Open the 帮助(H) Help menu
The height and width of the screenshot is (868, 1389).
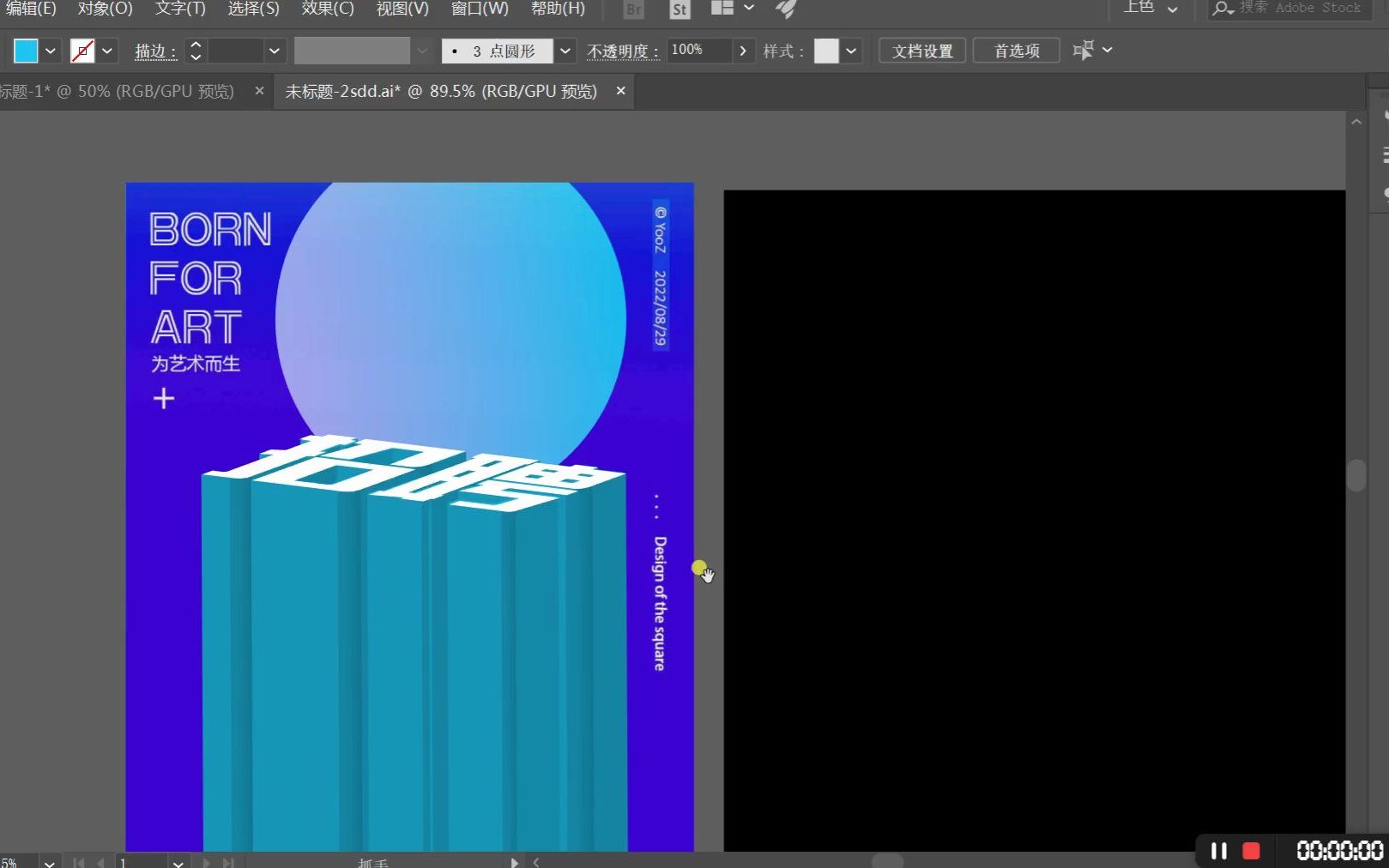tap(558, 9)
